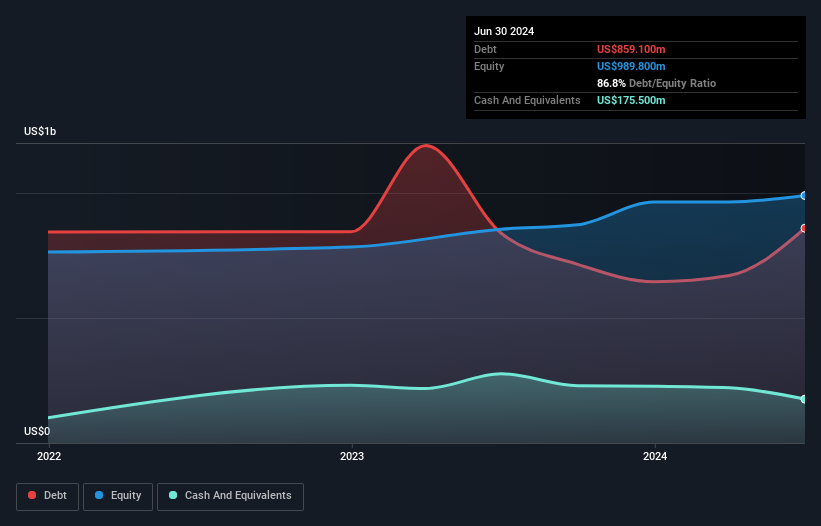Toggle the Debt legend button
Viewport: 821px width, 526px height.
[48, 497]
